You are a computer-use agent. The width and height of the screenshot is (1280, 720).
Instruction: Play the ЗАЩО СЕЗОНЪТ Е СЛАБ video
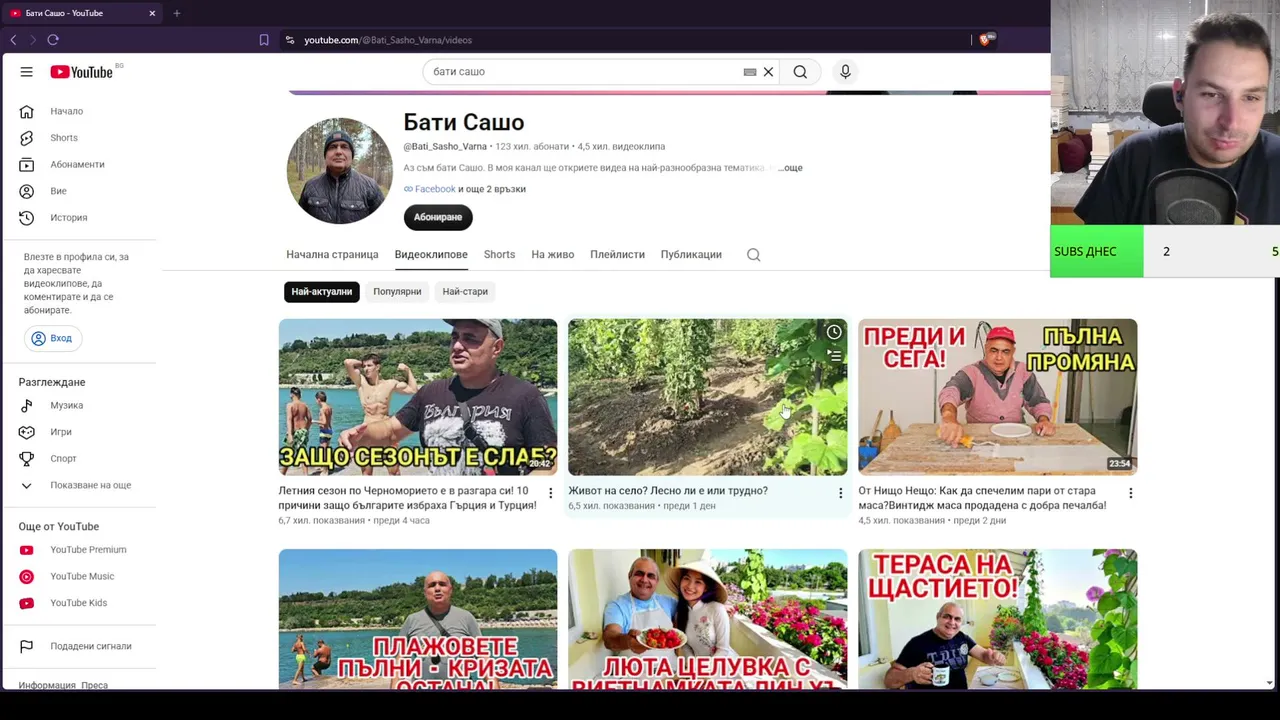[418, 397]
